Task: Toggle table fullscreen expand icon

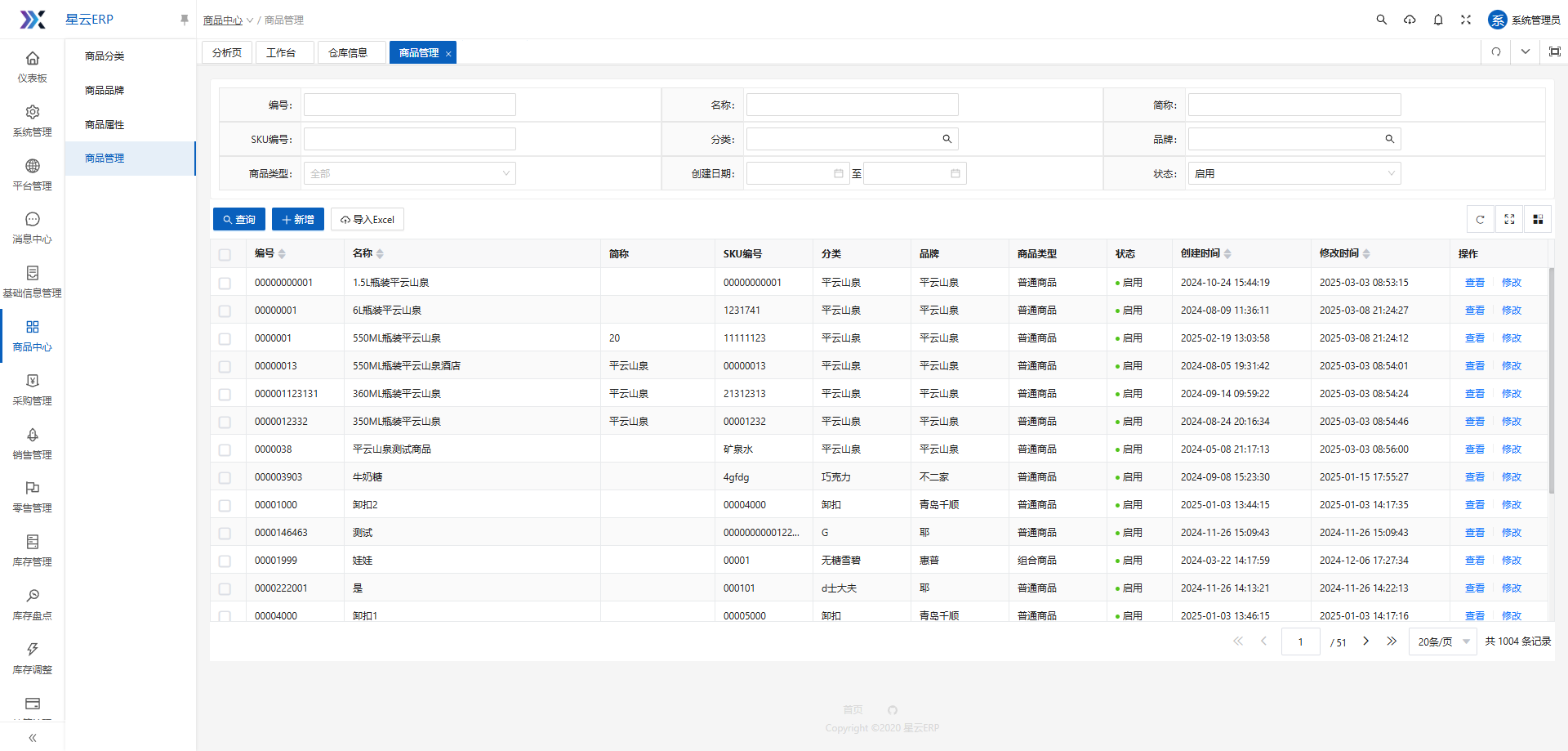Action: [x=1509, y=220]
